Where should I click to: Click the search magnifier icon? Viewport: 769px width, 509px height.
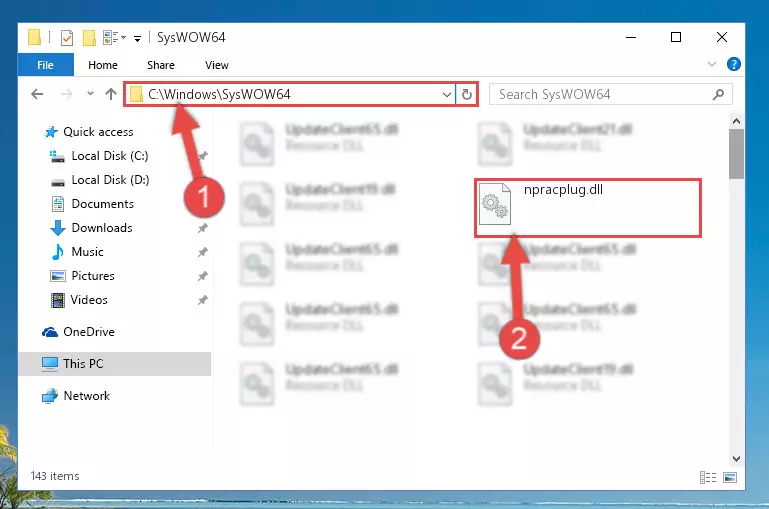(x=718, y=94)
